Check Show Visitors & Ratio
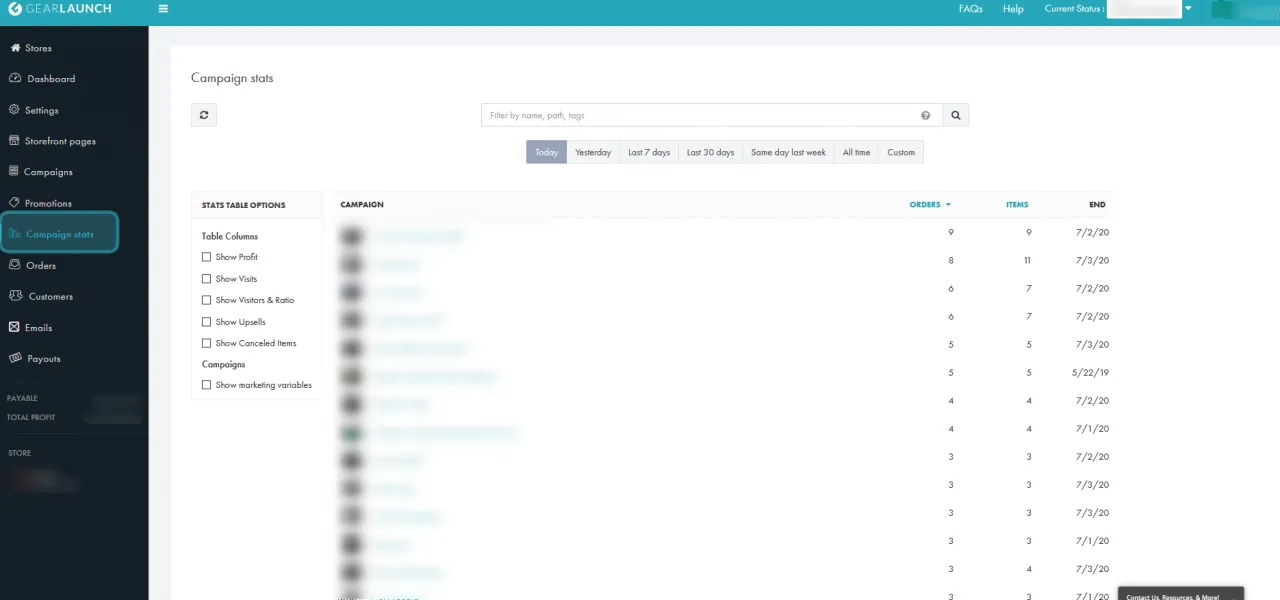1280x600 pixels. [207, 300]
